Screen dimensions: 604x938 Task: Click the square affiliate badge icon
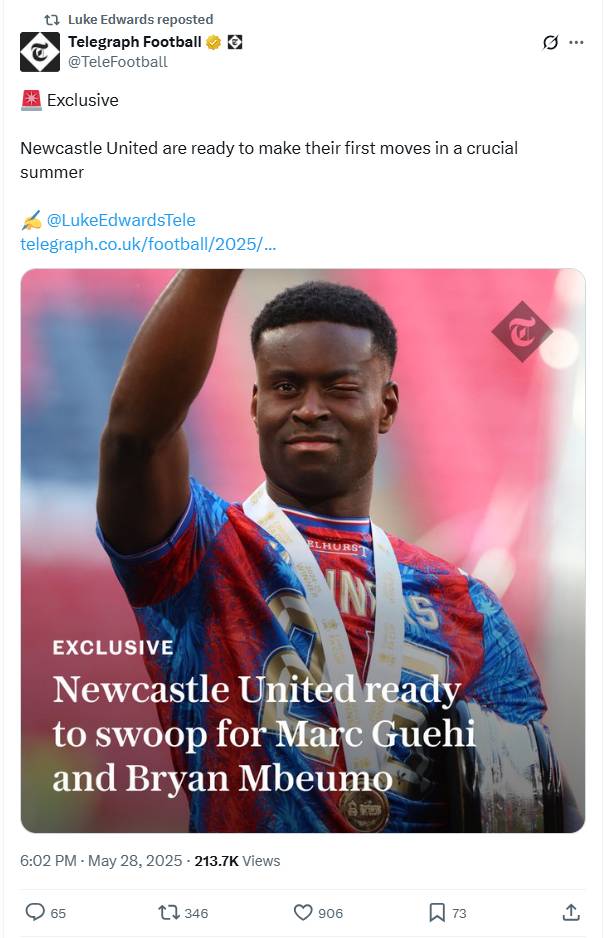coord(235,42)
